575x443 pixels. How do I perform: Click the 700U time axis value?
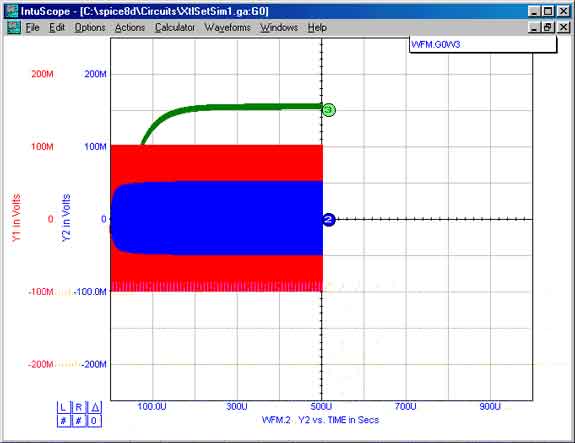pyautogui.click(x=406, y=406)
